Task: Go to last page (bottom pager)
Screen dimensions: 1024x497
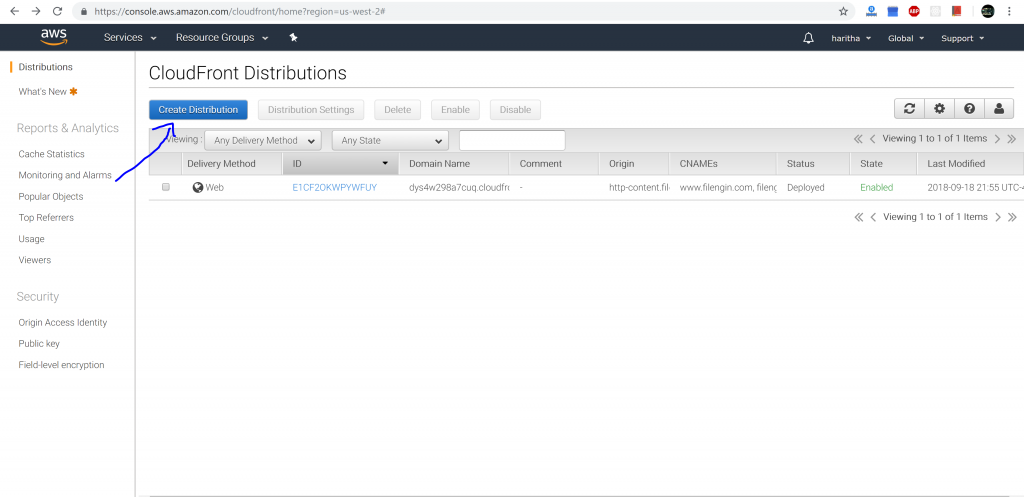Action: click(1012, 217)
